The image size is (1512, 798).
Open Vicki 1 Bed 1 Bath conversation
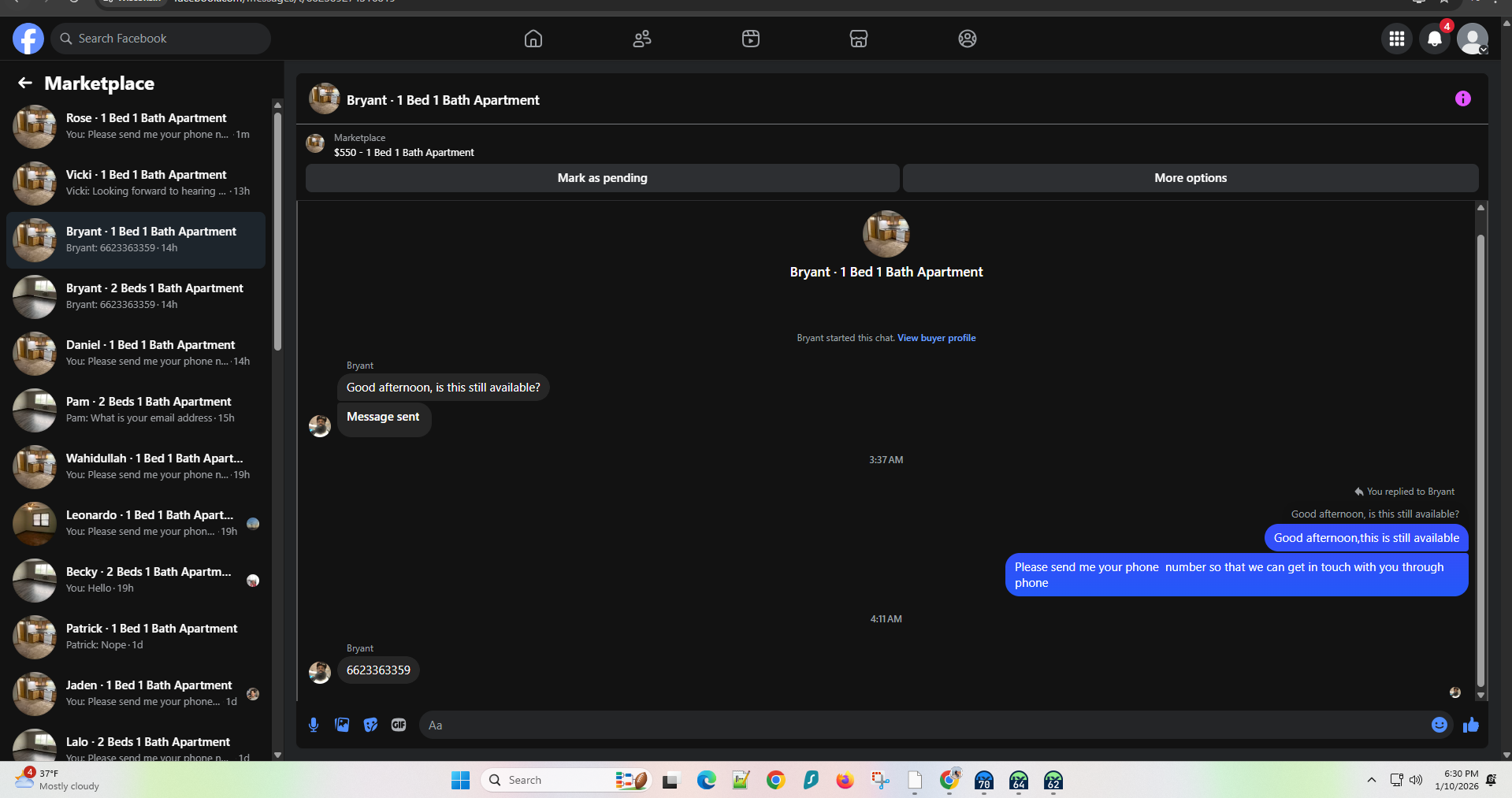pyautogui.click(x=136, y=184)
